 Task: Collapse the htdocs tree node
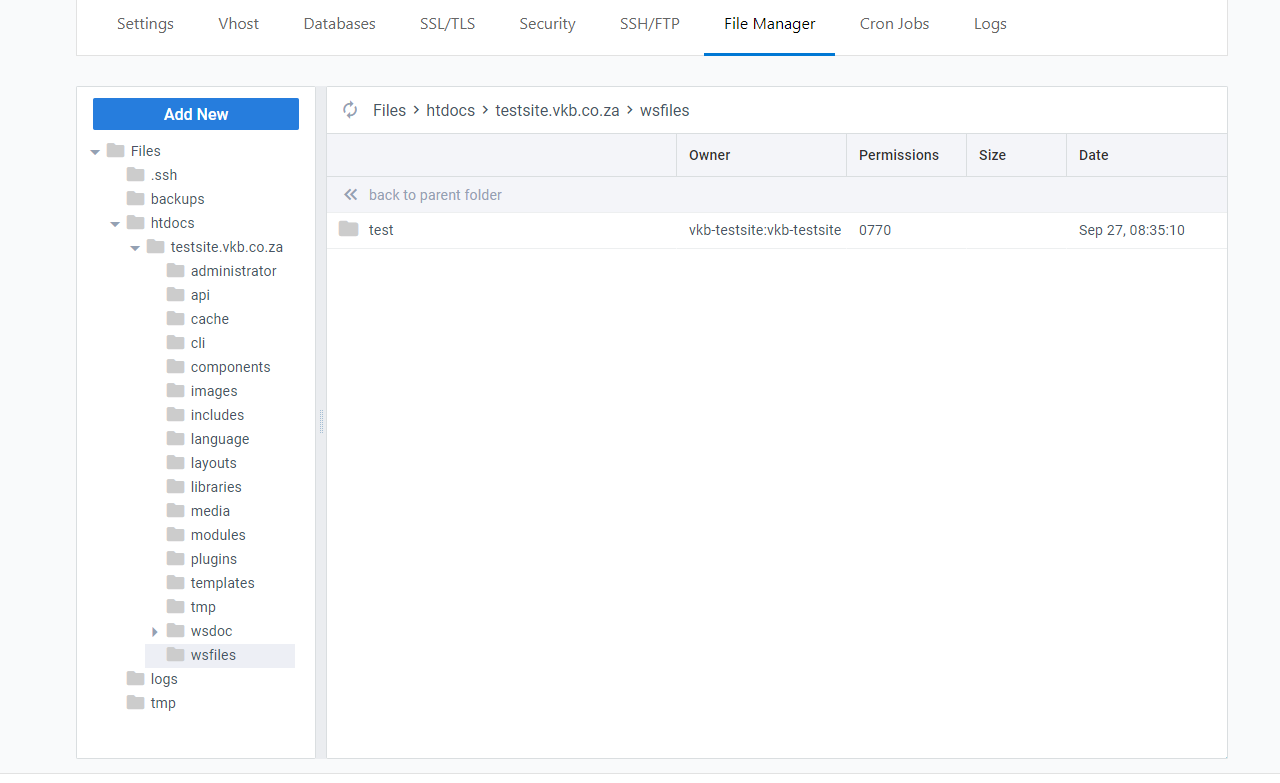[115, 222]
